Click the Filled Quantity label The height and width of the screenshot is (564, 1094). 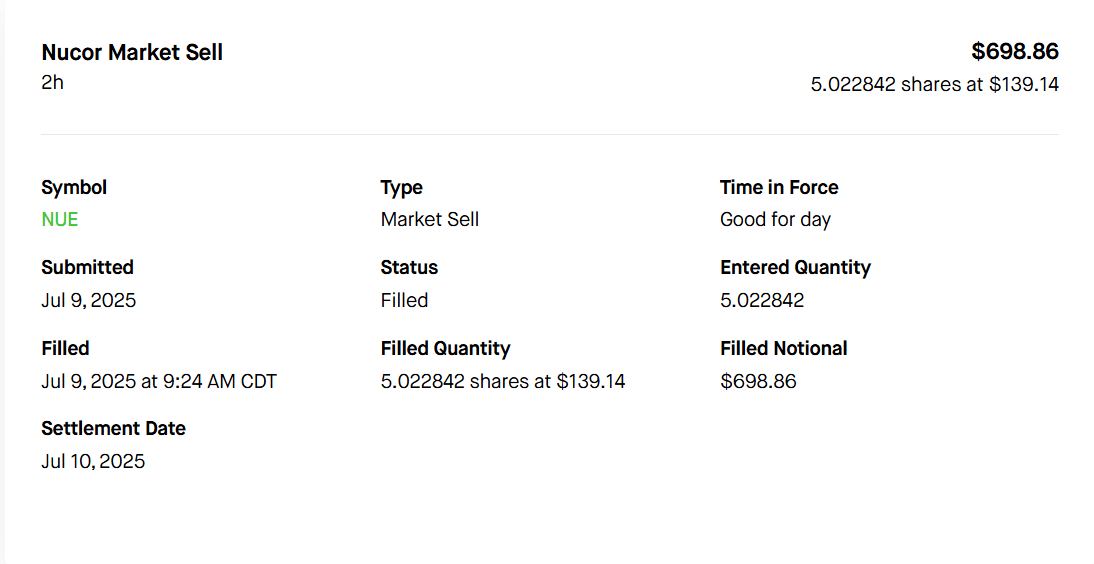click(x=445, y=348)
